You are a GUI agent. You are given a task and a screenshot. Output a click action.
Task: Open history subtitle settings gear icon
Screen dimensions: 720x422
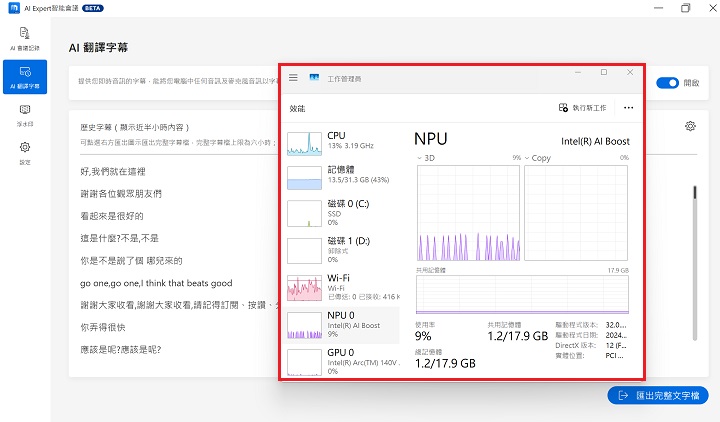(x=690, y=126)
